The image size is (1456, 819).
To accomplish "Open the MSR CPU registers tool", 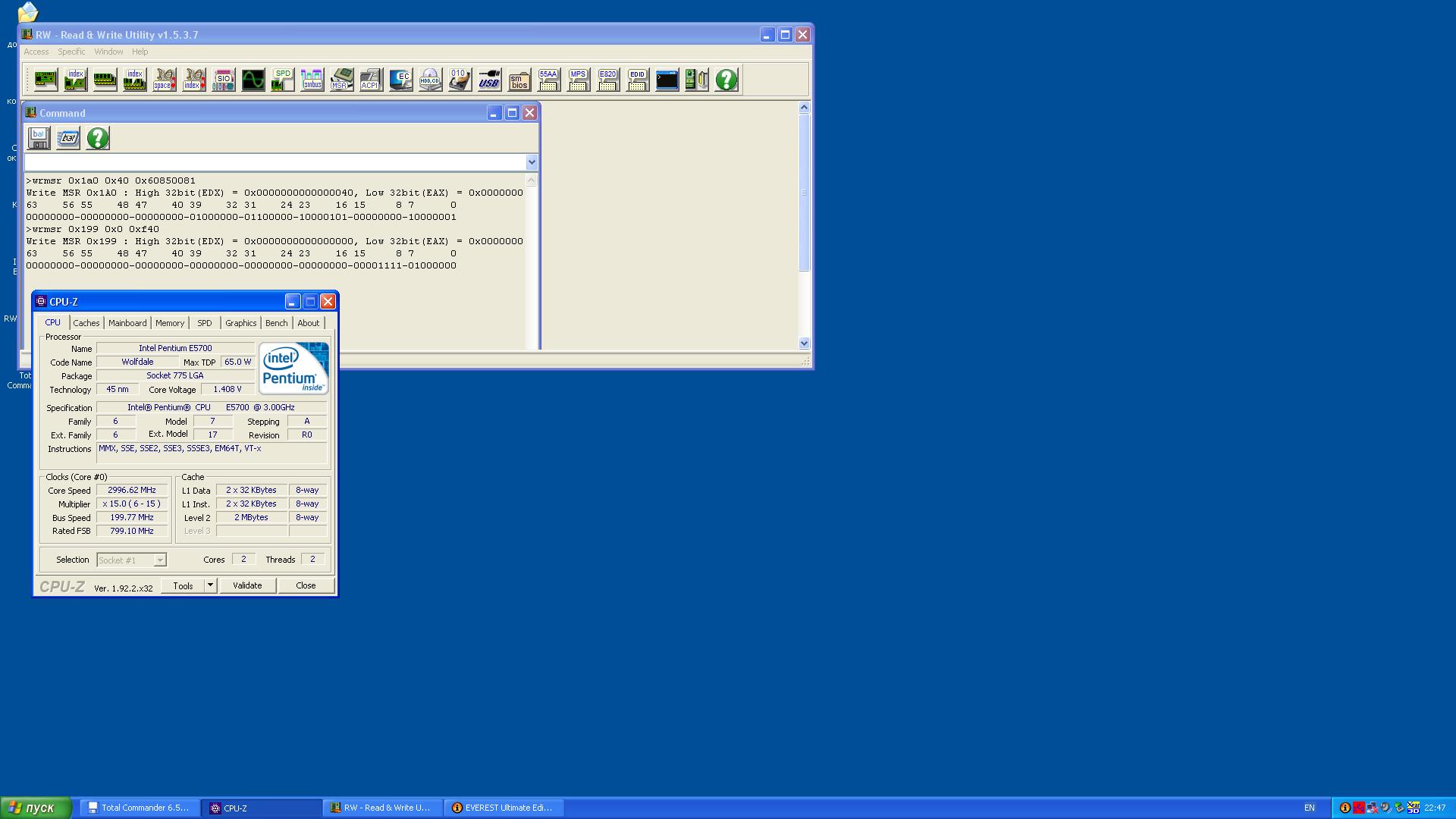I will tap(341, 80).
